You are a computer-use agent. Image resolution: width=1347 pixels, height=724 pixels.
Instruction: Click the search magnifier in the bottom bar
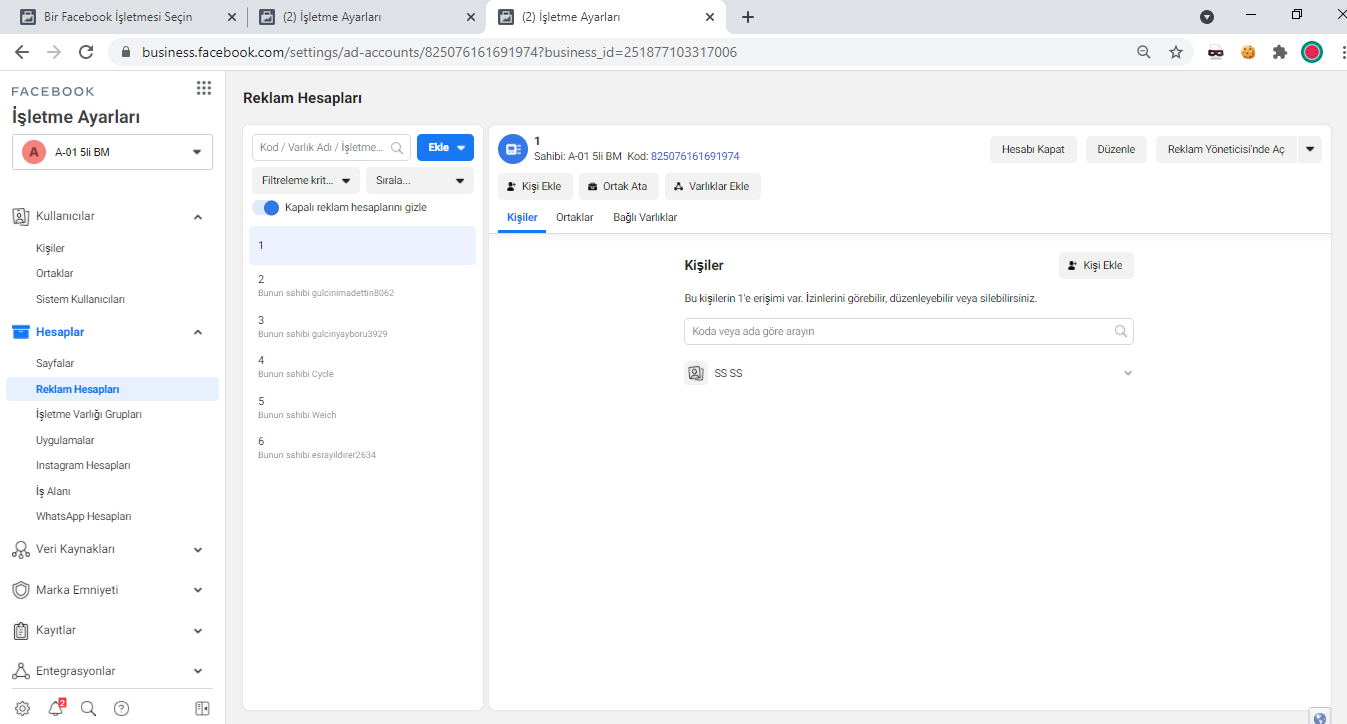88,708
